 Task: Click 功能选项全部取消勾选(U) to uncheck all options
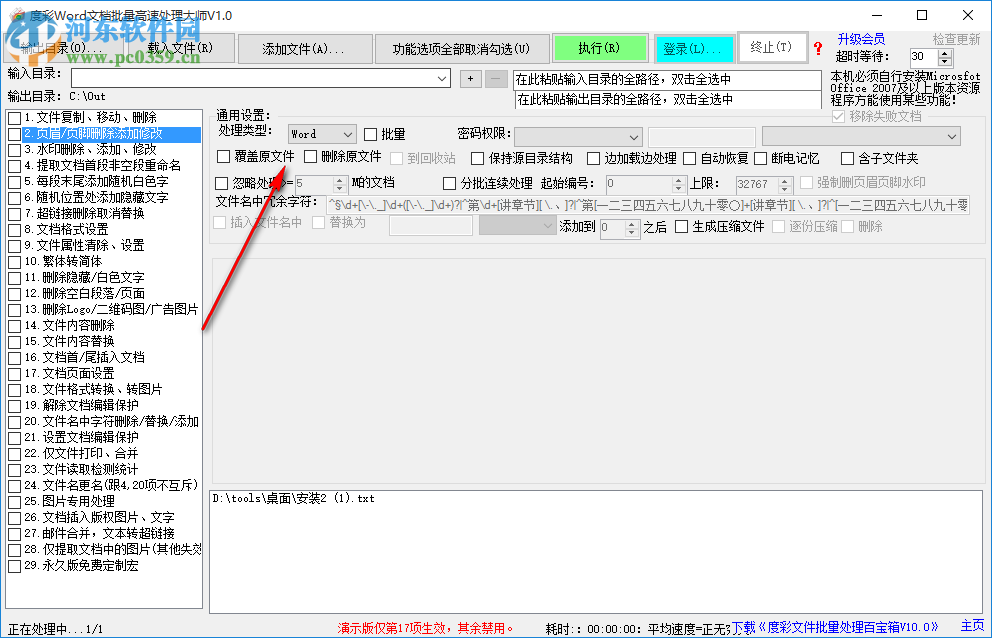pyautogui.click(x=463, y=47)
